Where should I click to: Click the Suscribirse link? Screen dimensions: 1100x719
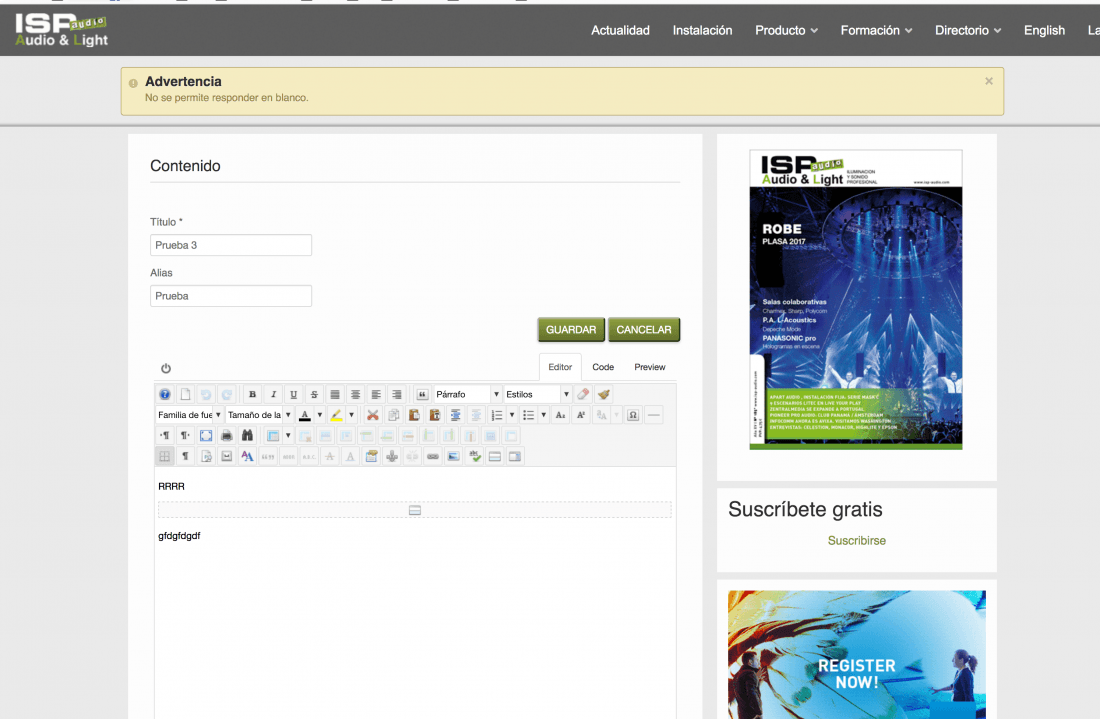(x=857, y=541)
